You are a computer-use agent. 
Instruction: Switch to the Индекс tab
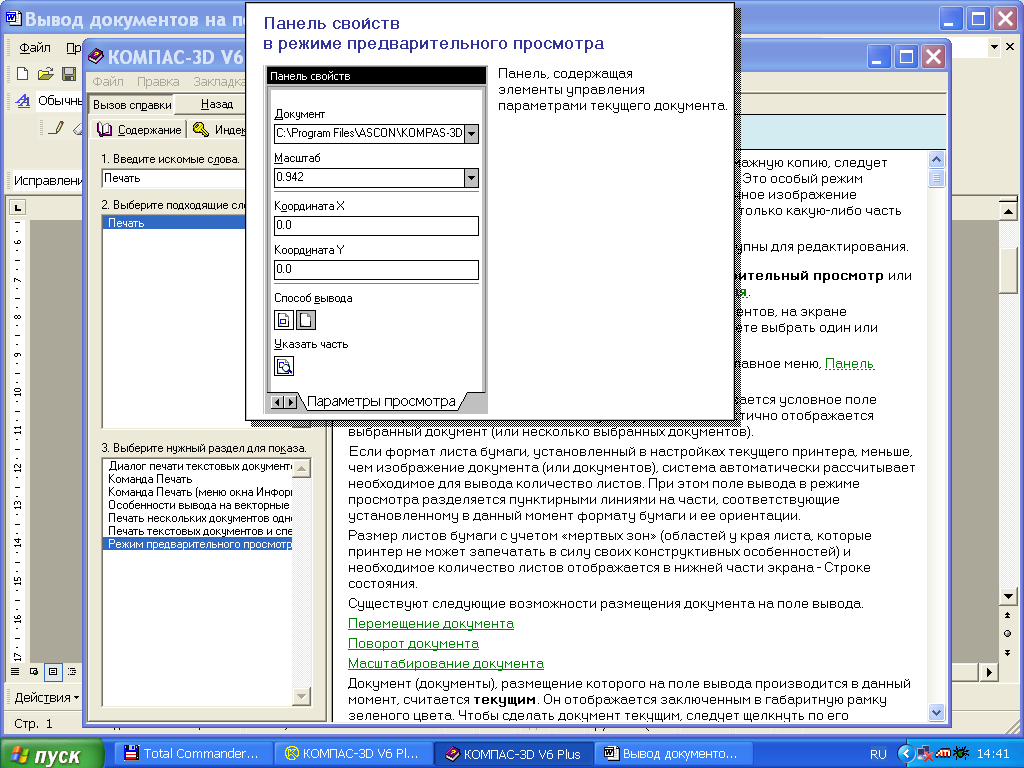point(219,129)
